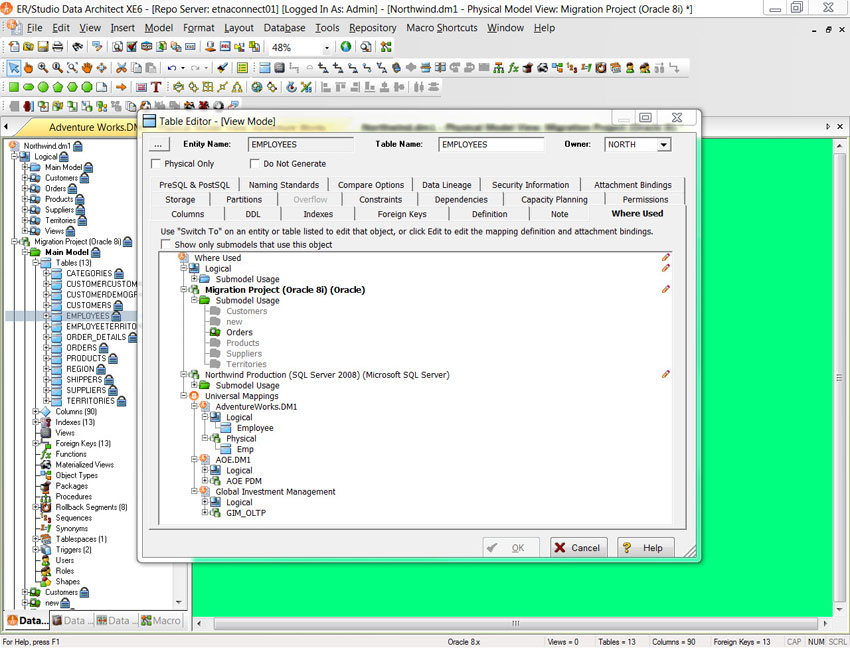The image size is (850, 648).
Task: Collapse the Migration Project (Oracle 8i) node in dialog
Action: [x=184, y=290]
